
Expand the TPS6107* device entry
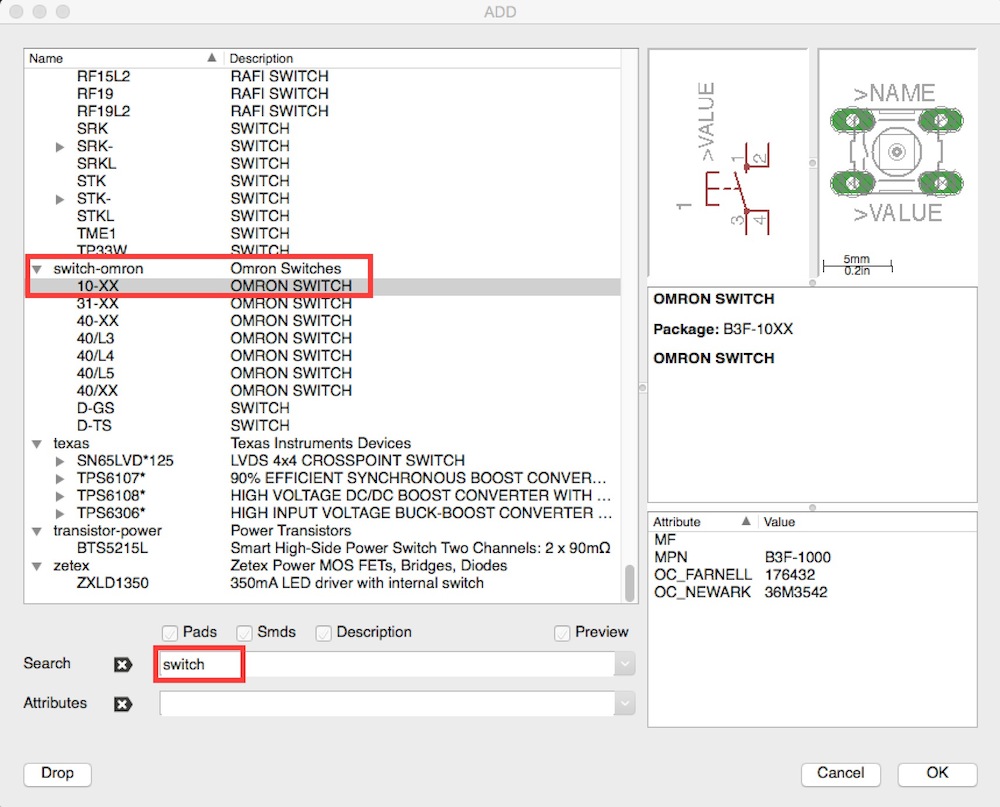(x=60, y=478)
